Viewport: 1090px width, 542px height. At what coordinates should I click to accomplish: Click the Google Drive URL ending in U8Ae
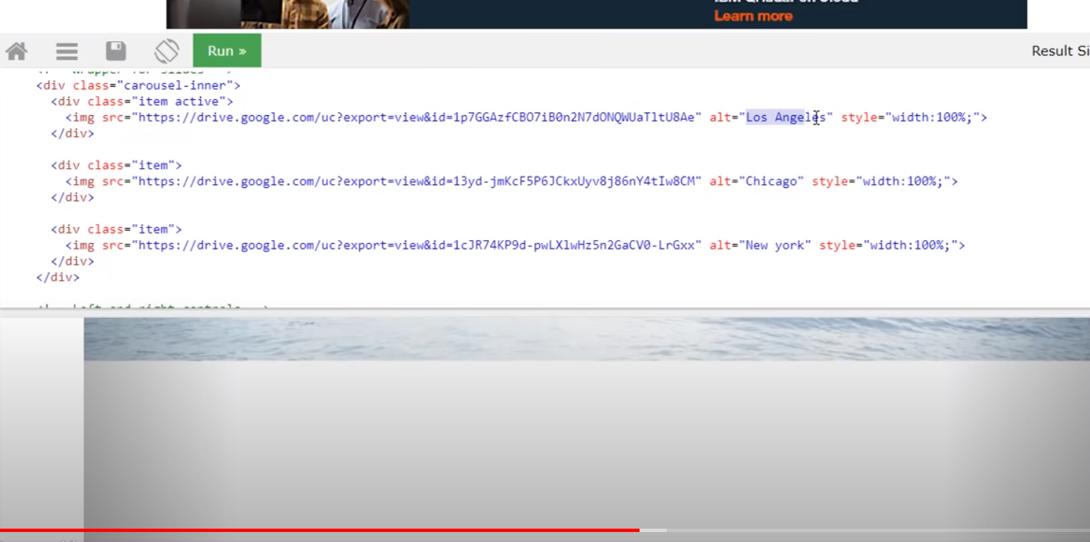click(416, 117)
